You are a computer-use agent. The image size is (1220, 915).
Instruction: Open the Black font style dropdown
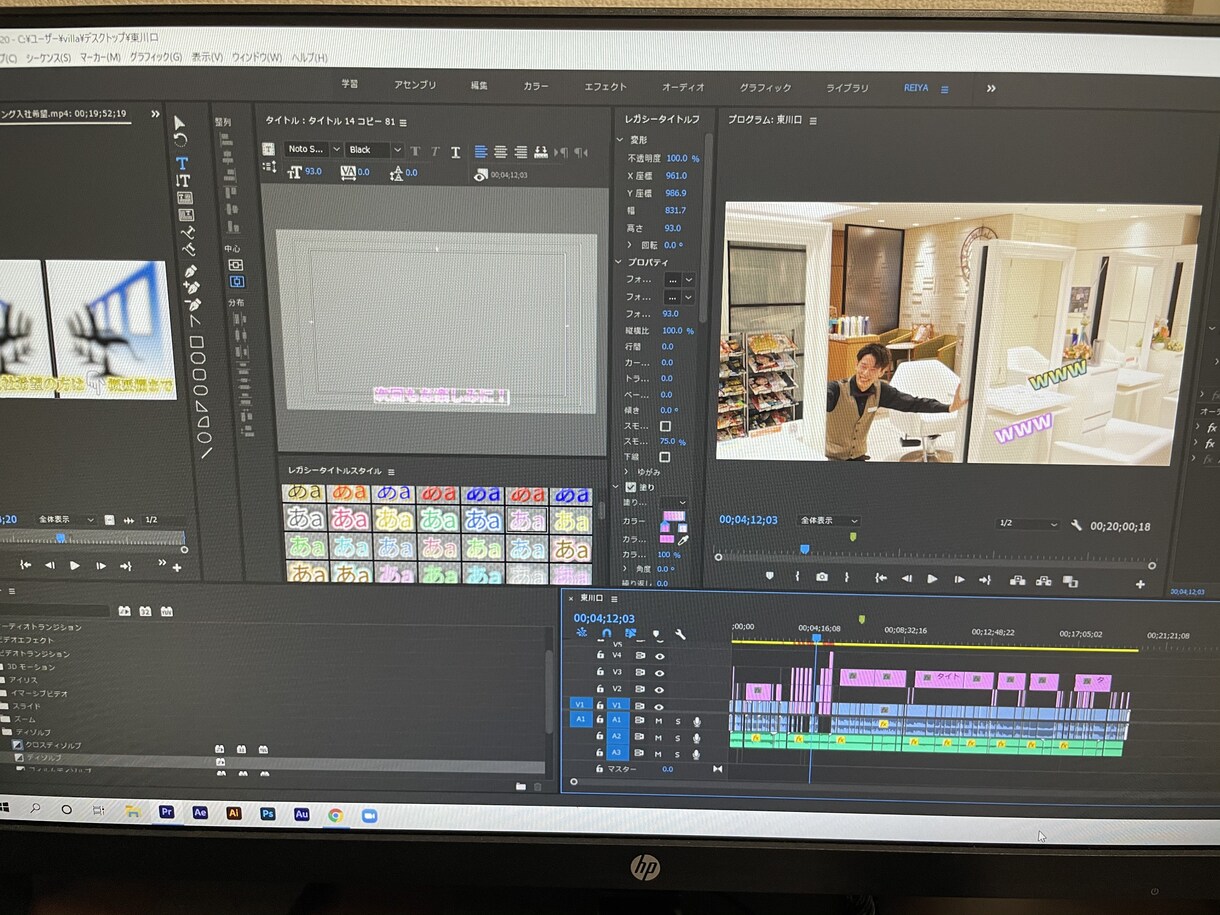tap(375, 150)
